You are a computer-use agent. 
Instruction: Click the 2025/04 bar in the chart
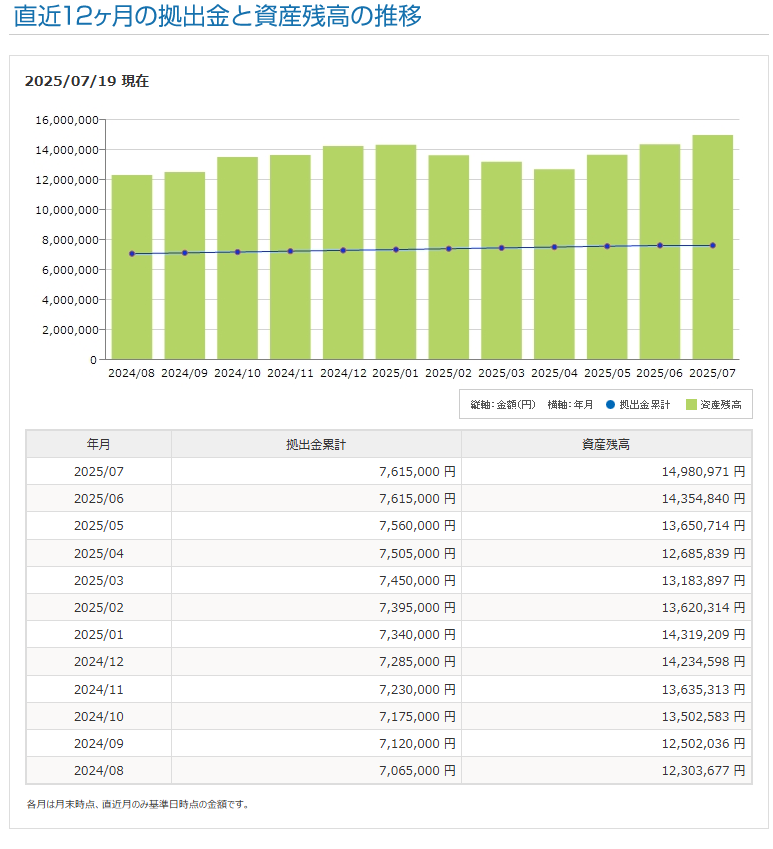(x=554, y=264)
